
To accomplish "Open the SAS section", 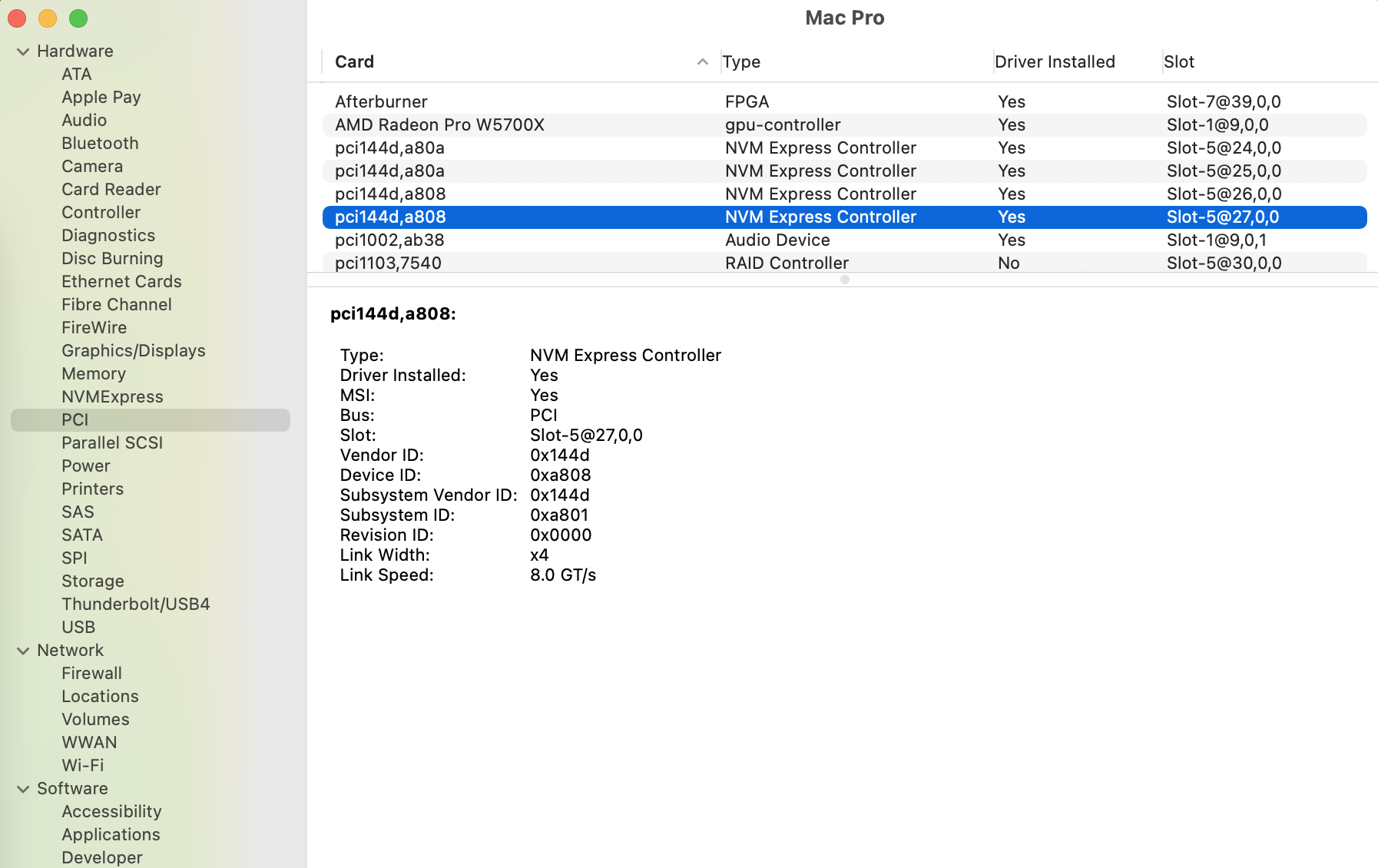I will click(x=78, y=512).
